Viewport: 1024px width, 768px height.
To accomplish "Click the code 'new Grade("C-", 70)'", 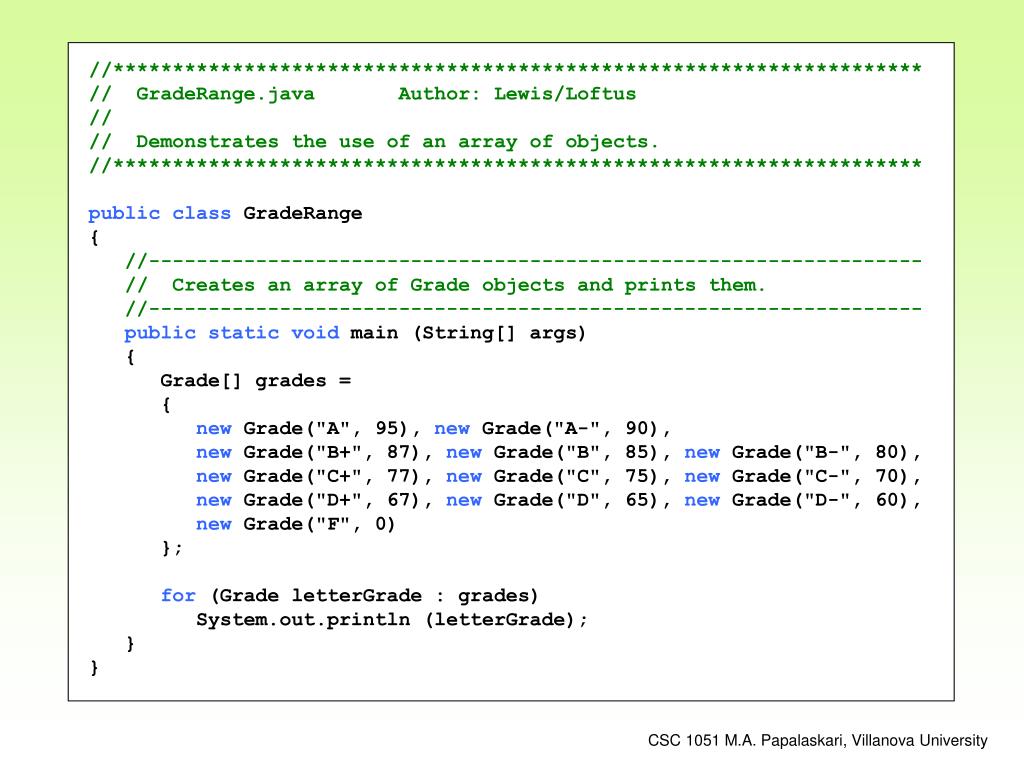I will 797,476.
